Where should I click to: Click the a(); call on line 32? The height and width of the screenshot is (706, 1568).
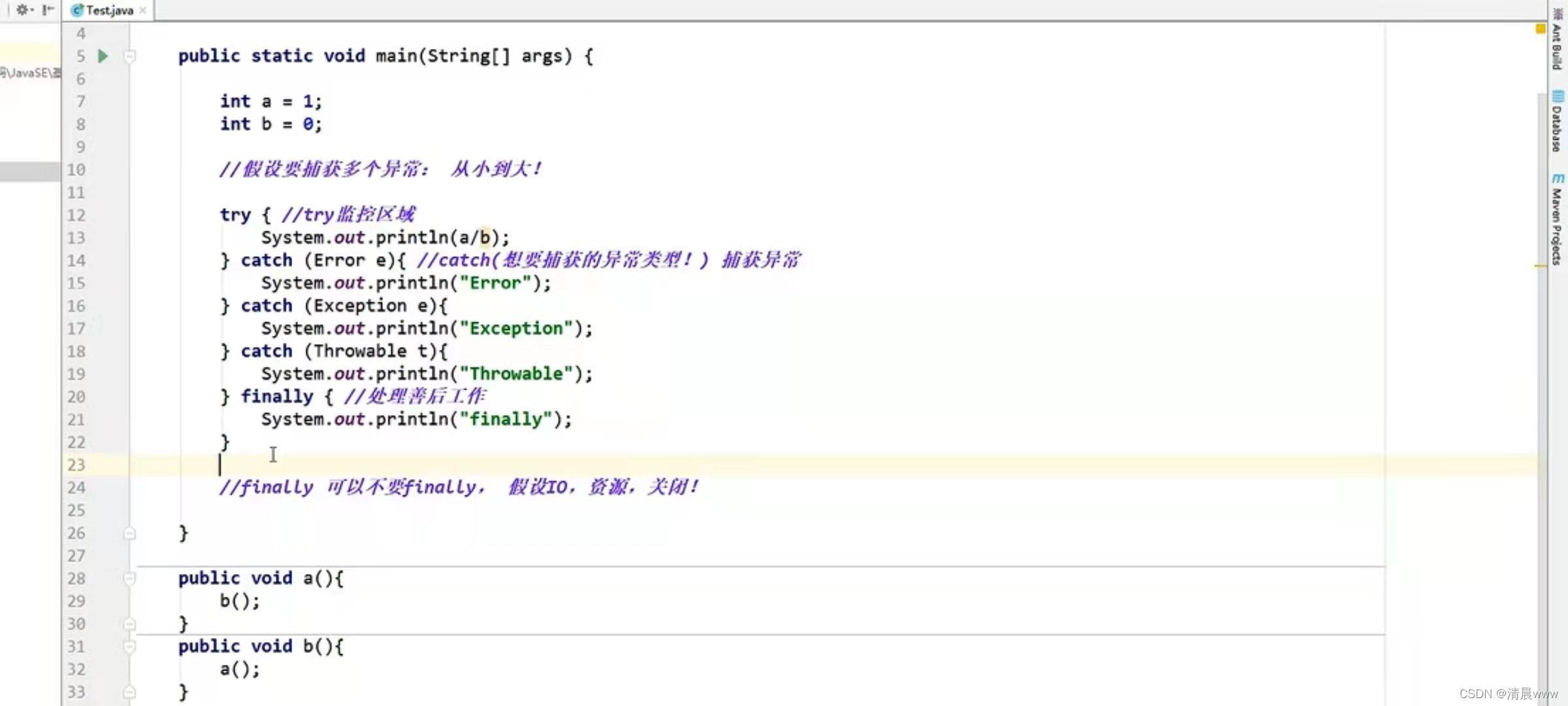[x=240, y=669]
